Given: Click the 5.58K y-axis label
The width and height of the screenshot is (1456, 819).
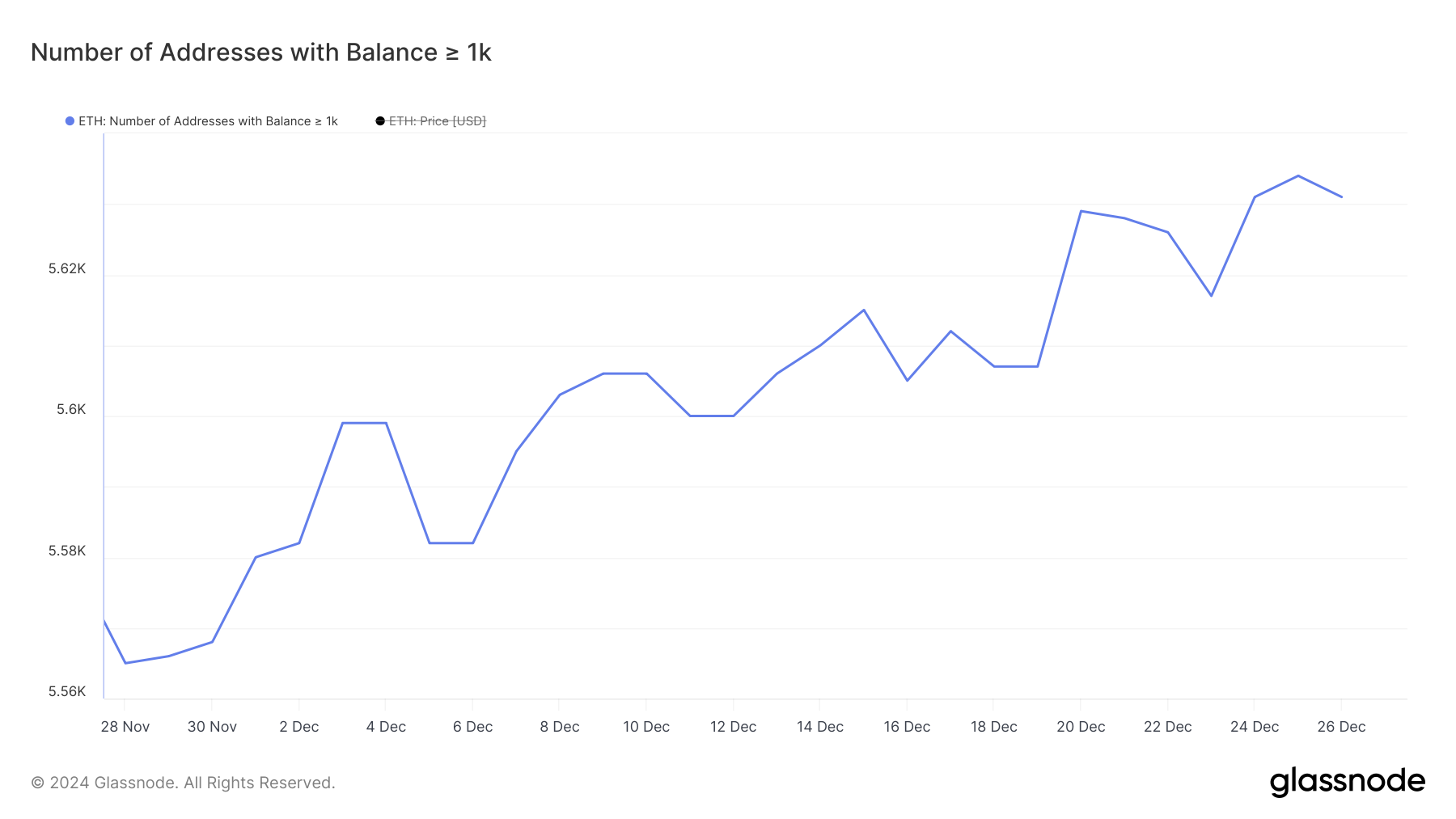Looking at the screenshot, I should pyautogui.click(x=67, y=551).
